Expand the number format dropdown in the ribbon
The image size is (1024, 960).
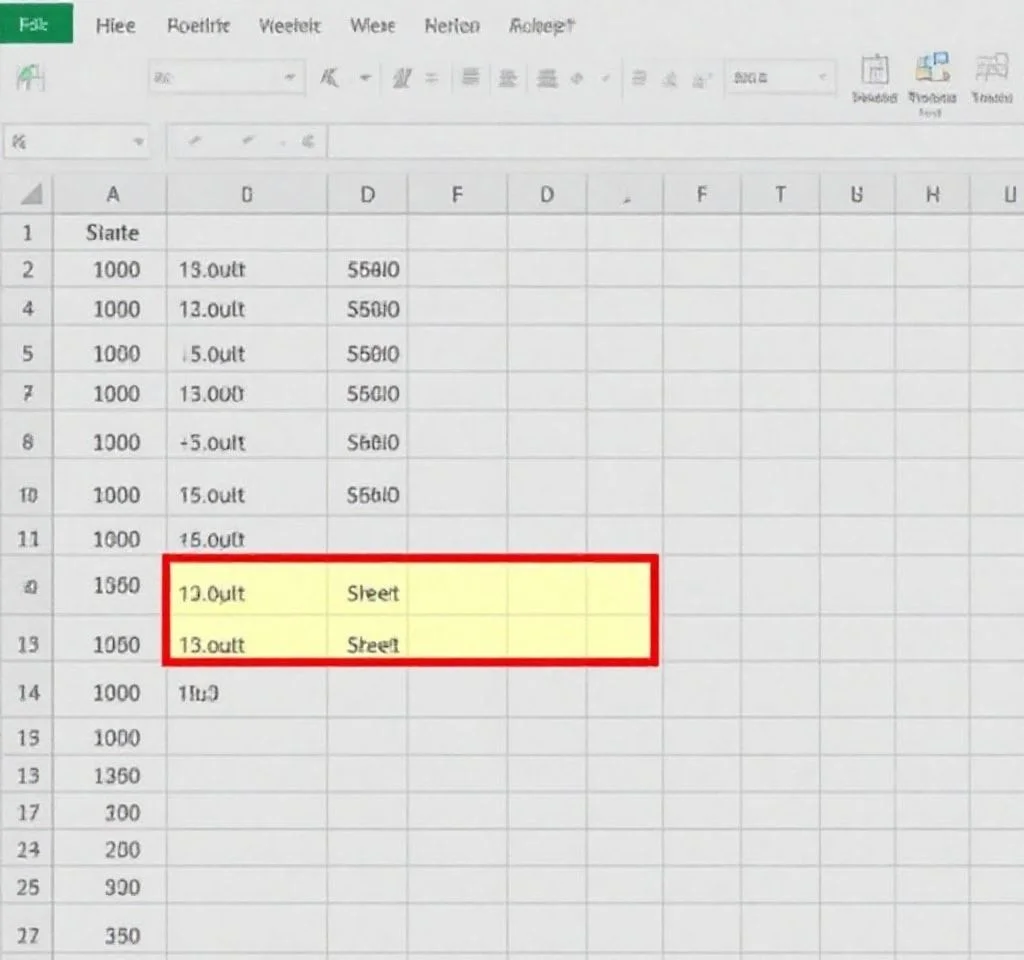pos(822,78)
